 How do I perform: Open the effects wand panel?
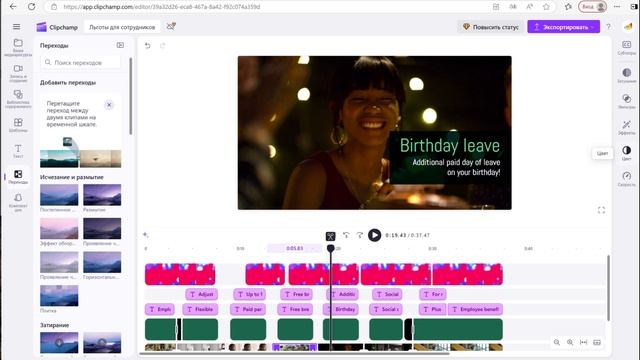pos(627,127)
